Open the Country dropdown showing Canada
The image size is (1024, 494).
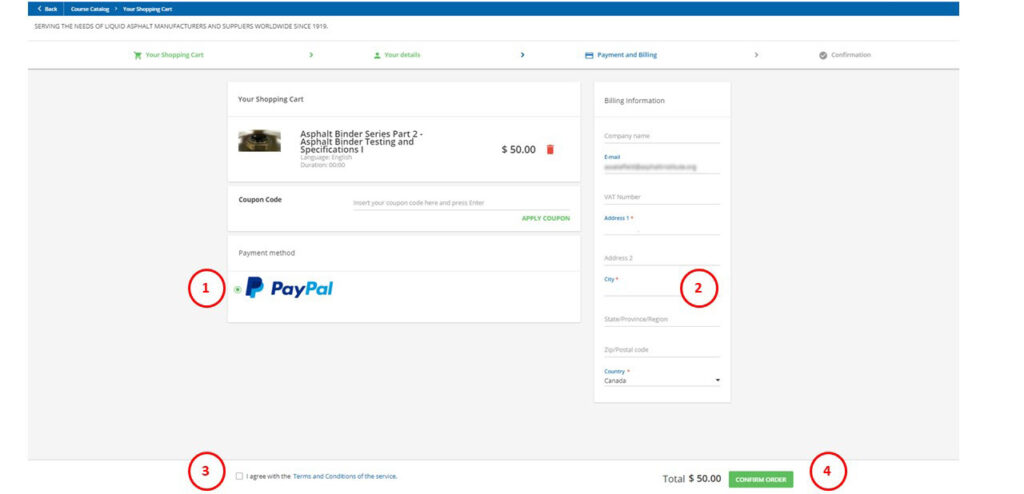pos(662,380)
